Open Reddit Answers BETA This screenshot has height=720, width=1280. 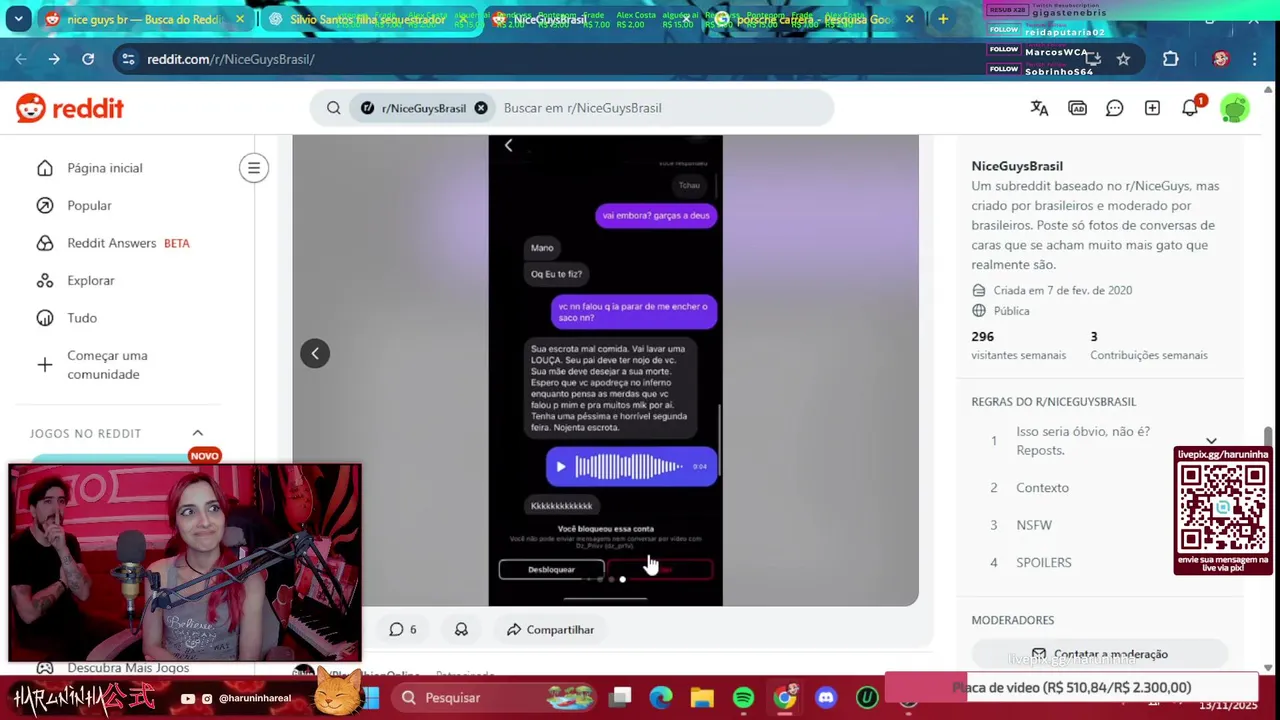tap(127, 243)
